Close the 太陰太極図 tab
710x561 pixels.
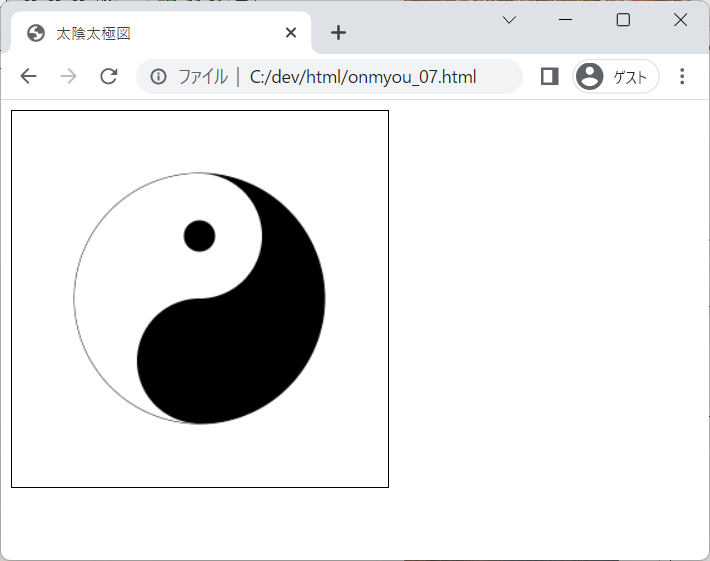[291, 33]
